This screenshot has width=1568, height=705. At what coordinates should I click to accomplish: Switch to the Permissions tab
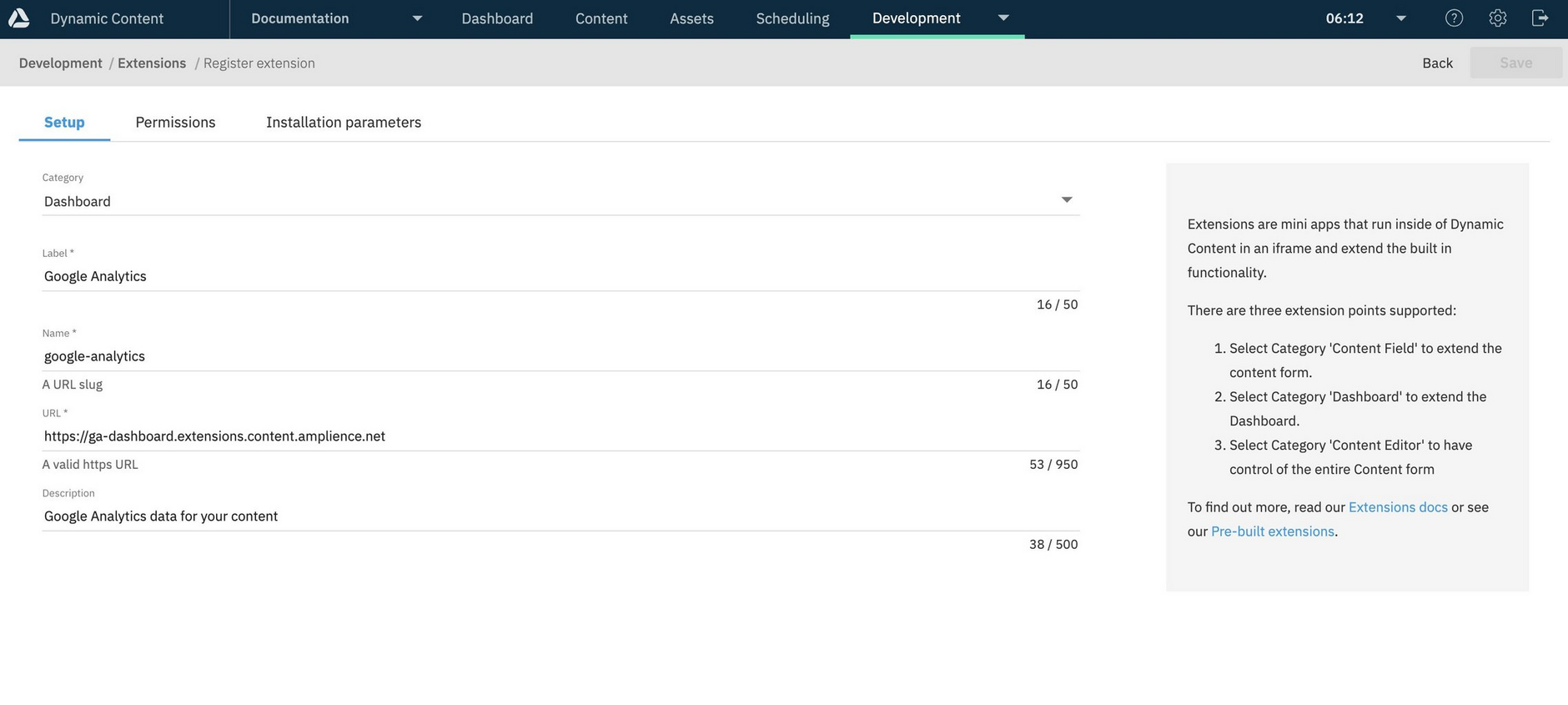click(175, 122)
